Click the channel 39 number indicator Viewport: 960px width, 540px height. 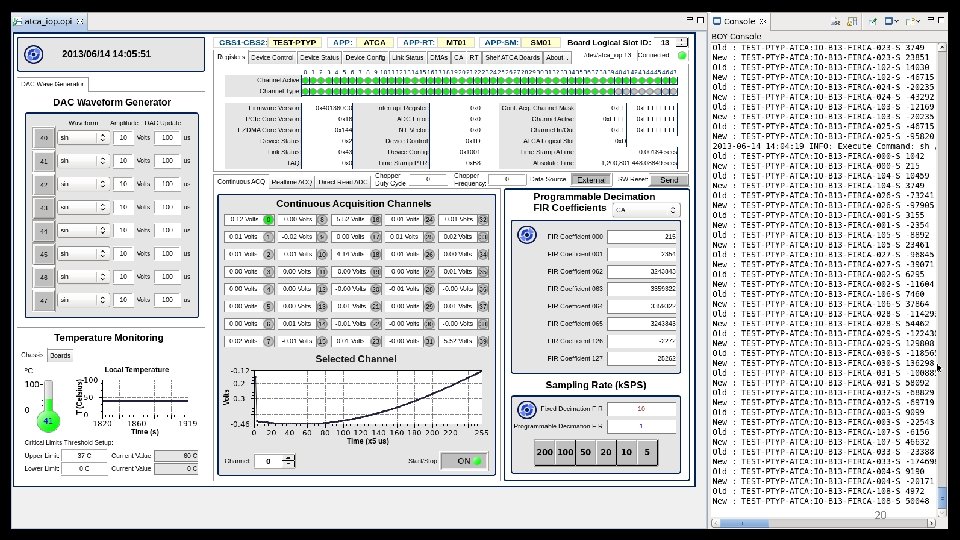(483, 341)
